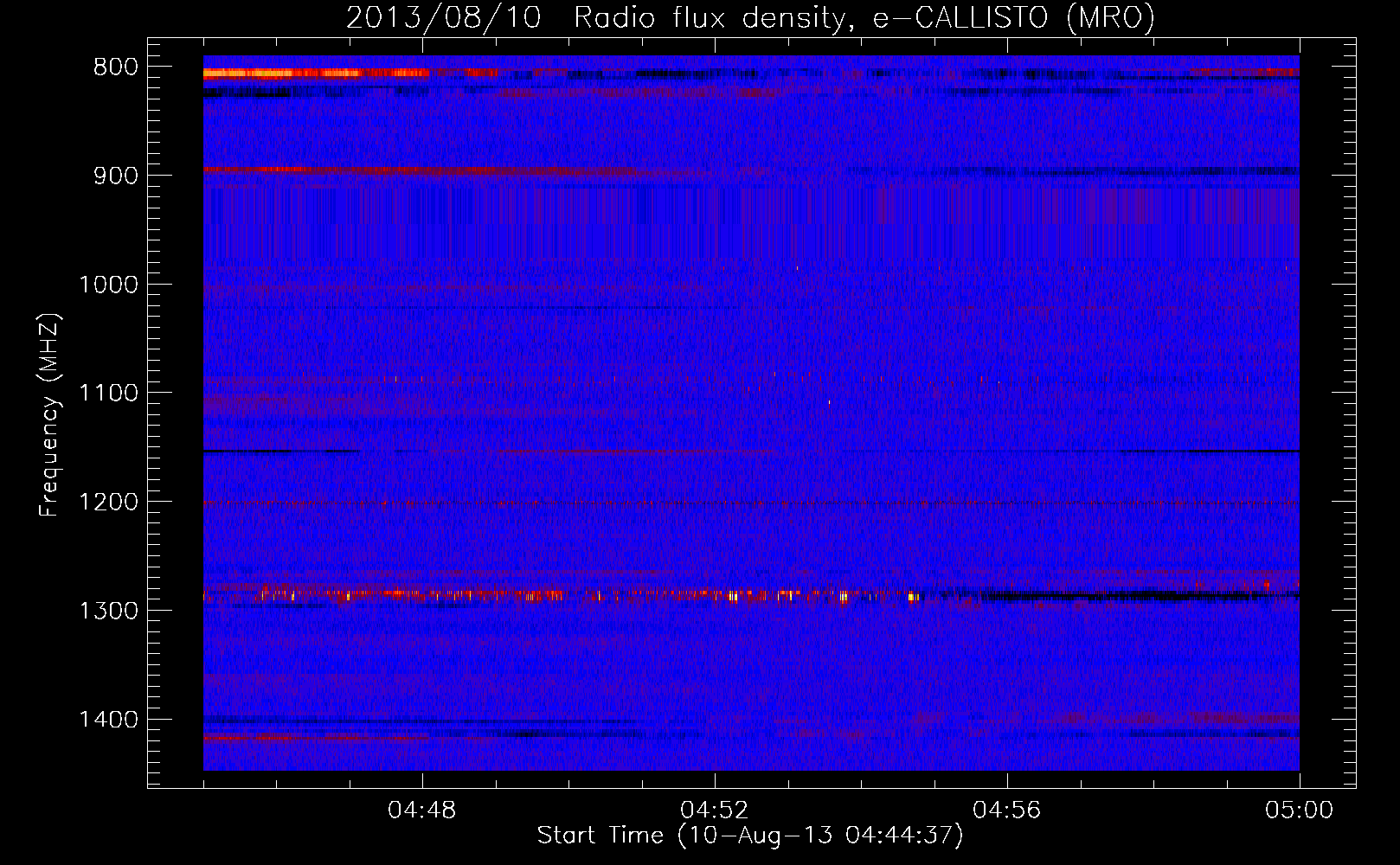Click the 04:48 time tick label
Viewport: 1400px width, 865px height.
coord(422,811)
